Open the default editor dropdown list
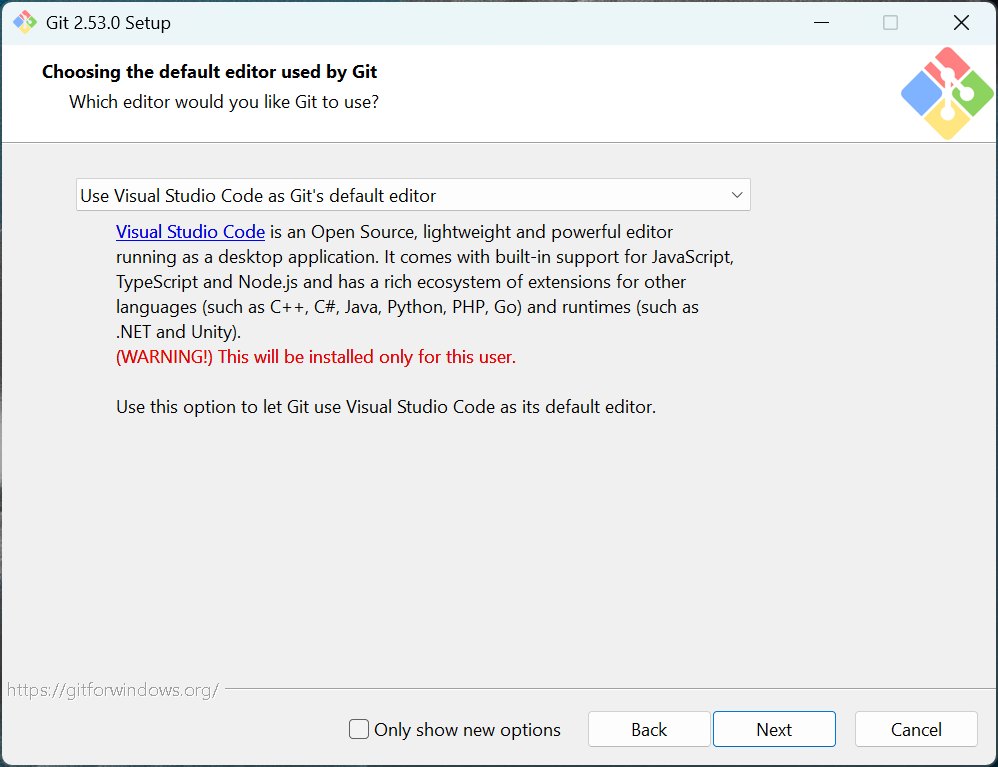The width and height of the screenshot is (998, 767). click(413, 195)
